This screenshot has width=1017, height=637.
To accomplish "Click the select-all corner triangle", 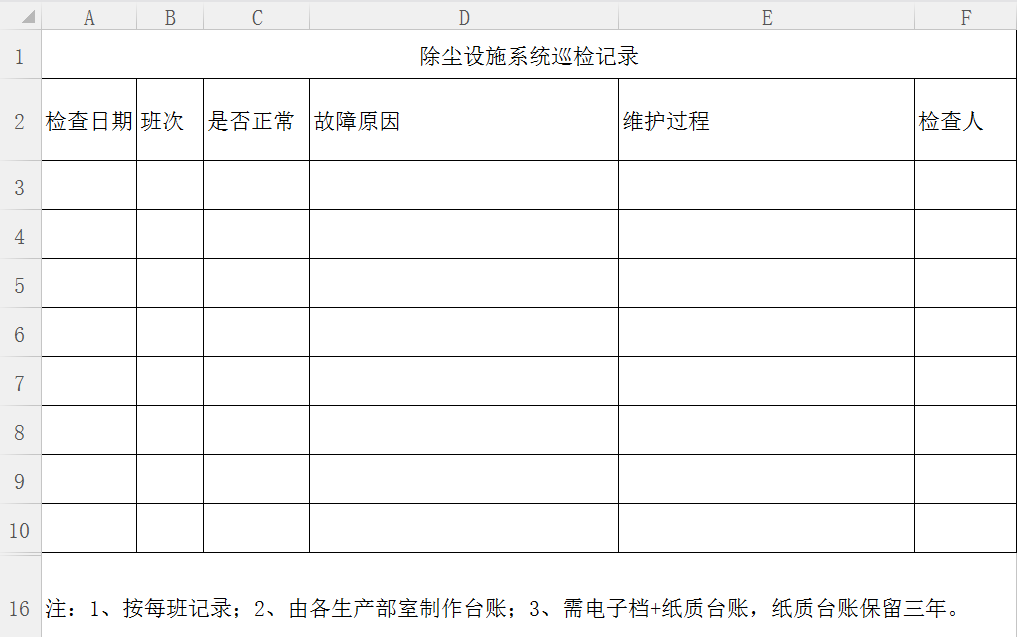I will (28, 18).
